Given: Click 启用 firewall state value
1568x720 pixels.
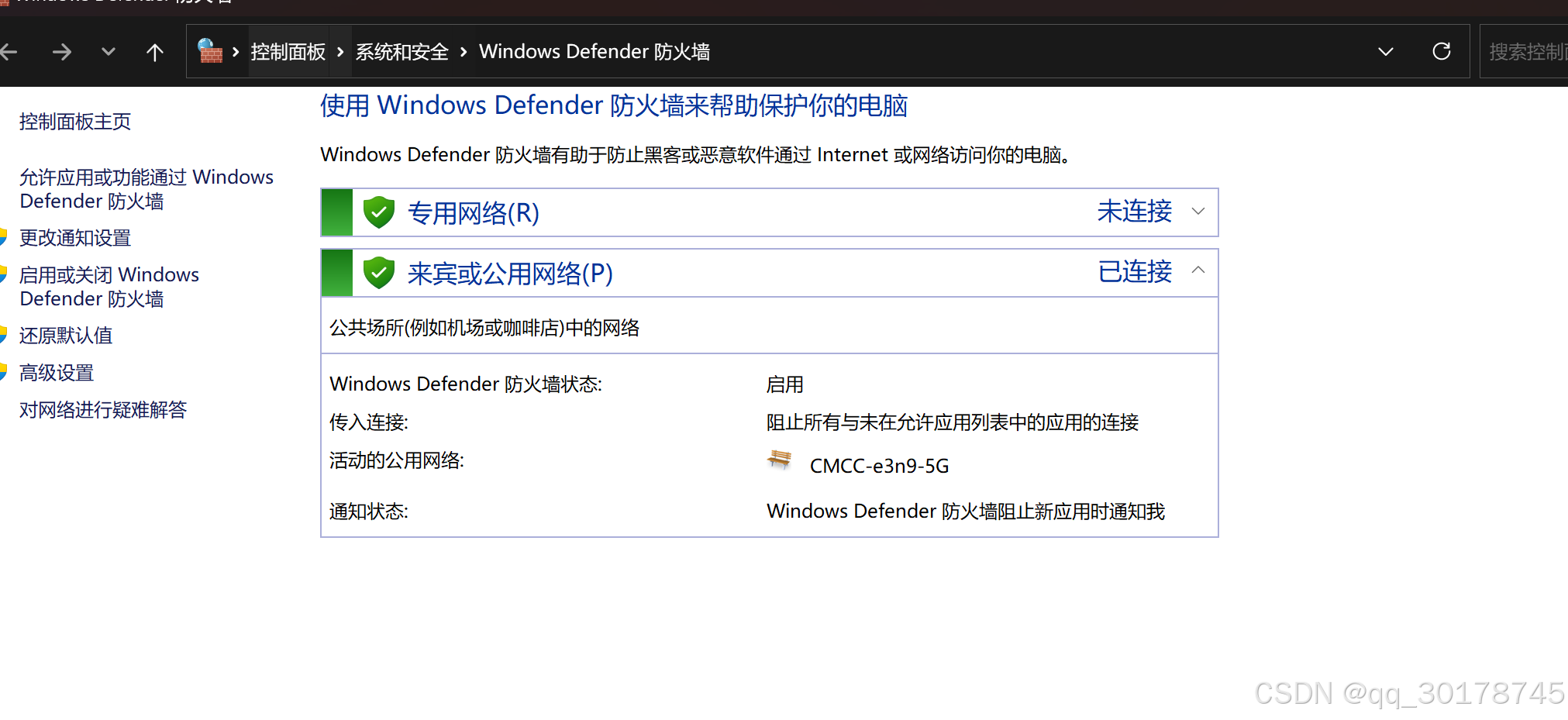Looking at the screenshot, I should click(x=784, y=384).
